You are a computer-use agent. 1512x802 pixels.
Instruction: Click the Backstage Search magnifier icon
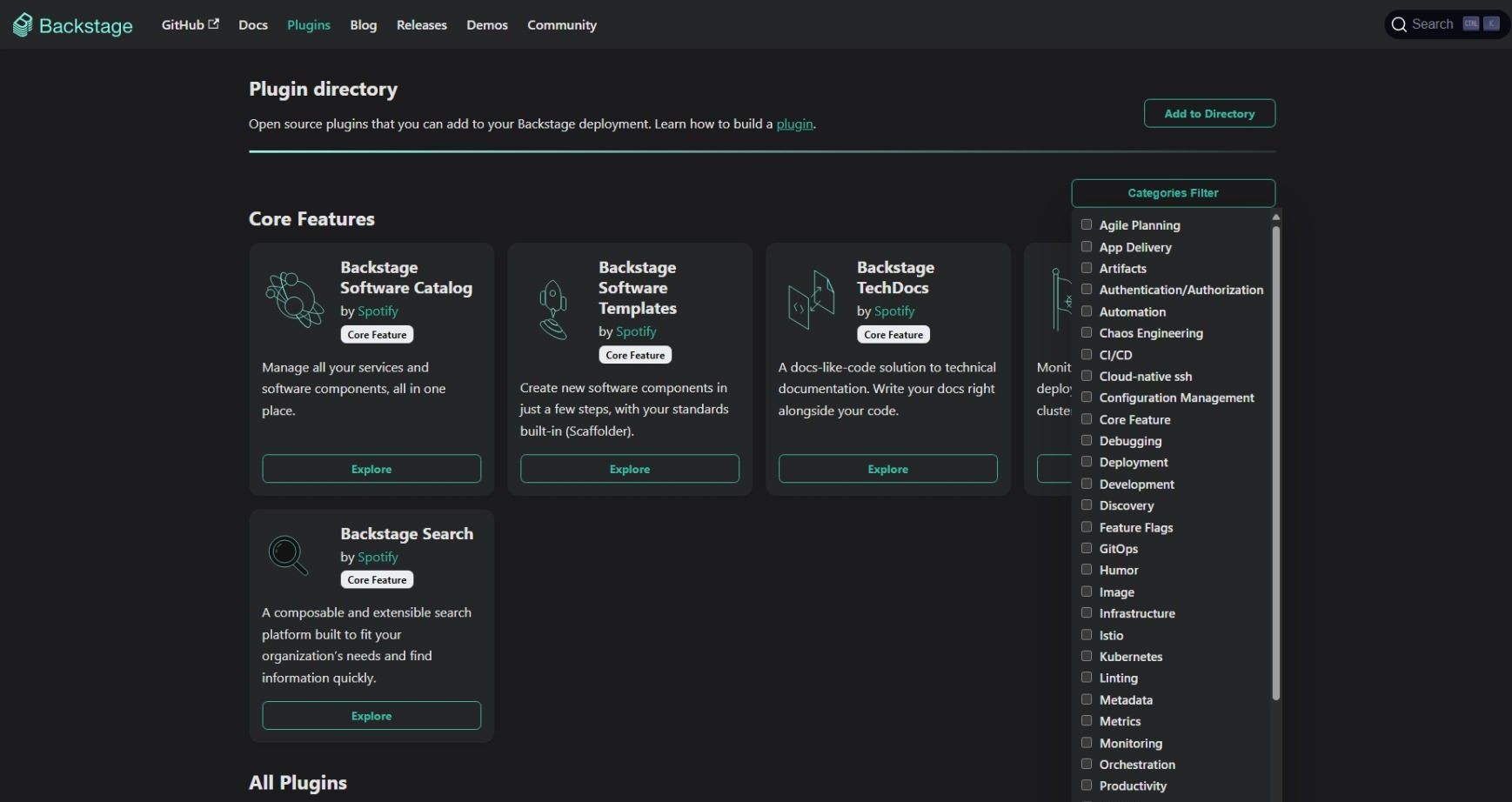pyautogui.click(x=288, y=554)
